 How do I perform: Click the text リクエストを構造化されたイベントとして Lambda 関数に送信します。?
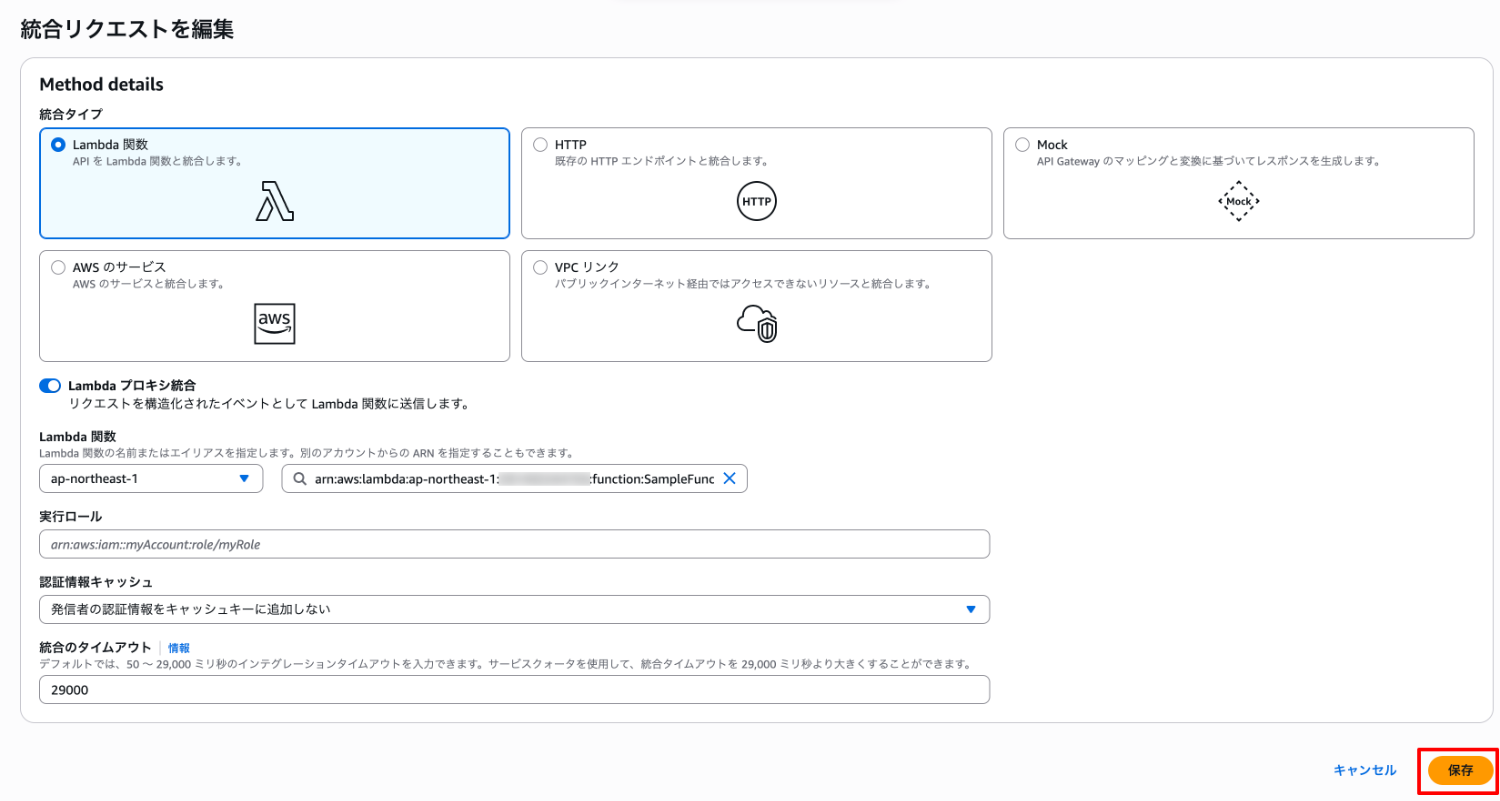(x=269, y=405)
